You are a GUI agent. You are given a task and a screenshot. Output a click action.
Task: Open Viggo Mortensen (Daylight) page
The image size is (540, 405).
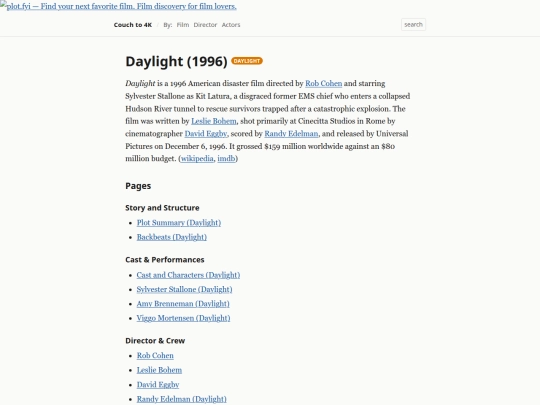point(183,318)
